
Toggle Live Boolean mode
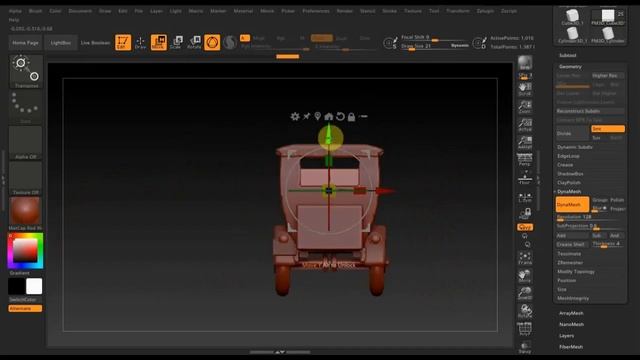point(96,42)
